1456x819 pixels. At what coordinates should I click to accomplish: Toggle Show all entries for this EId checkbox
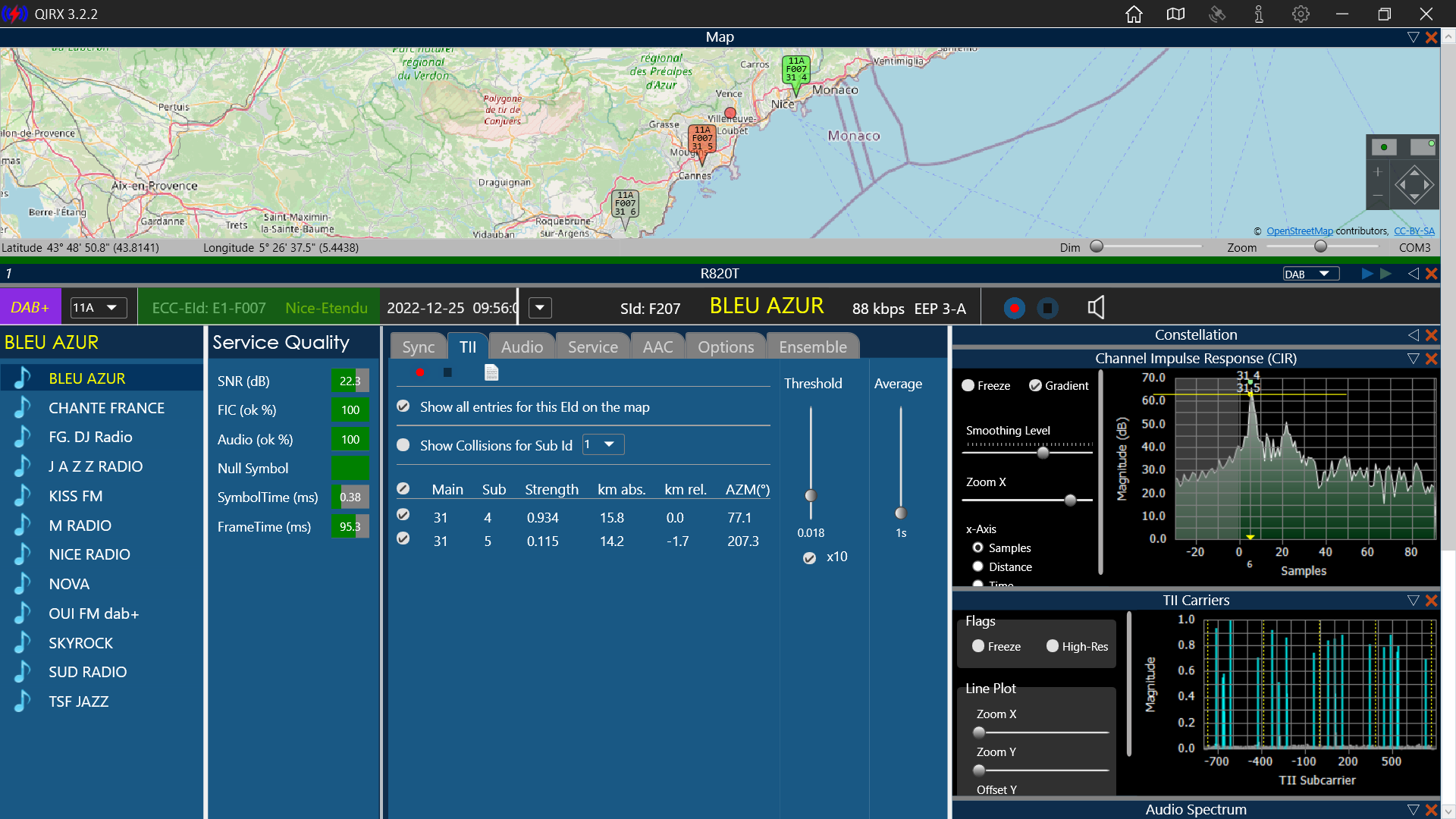pos(403,406)
